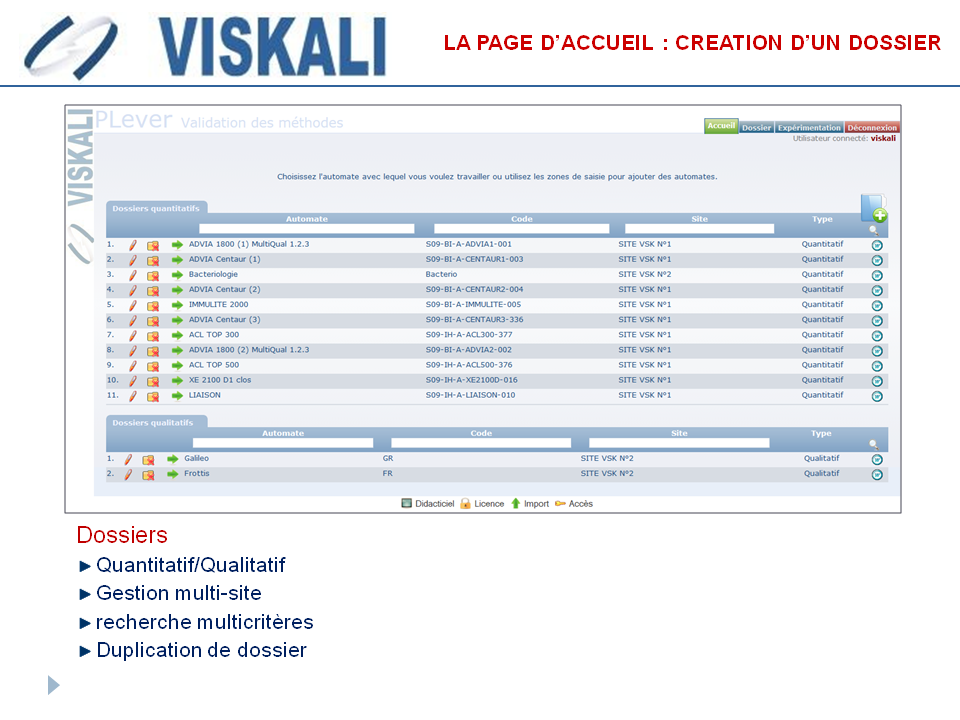Click the Licence padlock link in the footer
960x720 pixels.
(x=482, y=504)
